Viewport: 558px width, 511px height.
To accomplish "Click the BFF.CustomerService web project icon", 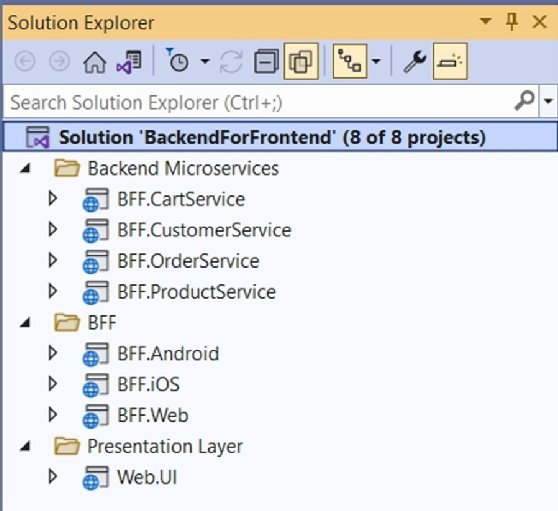I will pyautogui.click(x=95, y=231).
